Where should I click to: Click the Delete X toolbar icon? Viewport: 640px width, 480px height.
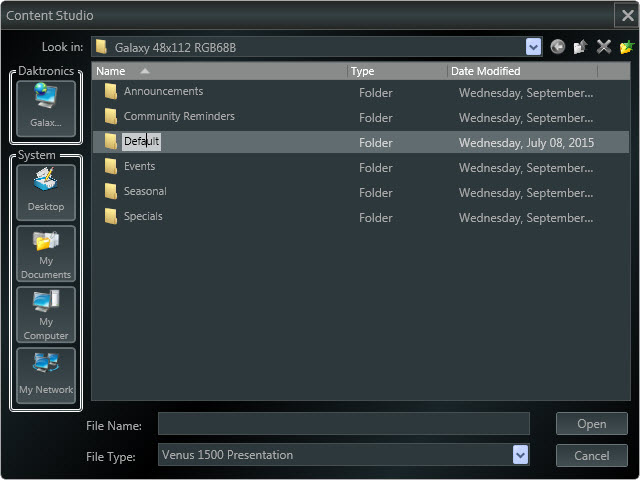click(x=604, y=47)
